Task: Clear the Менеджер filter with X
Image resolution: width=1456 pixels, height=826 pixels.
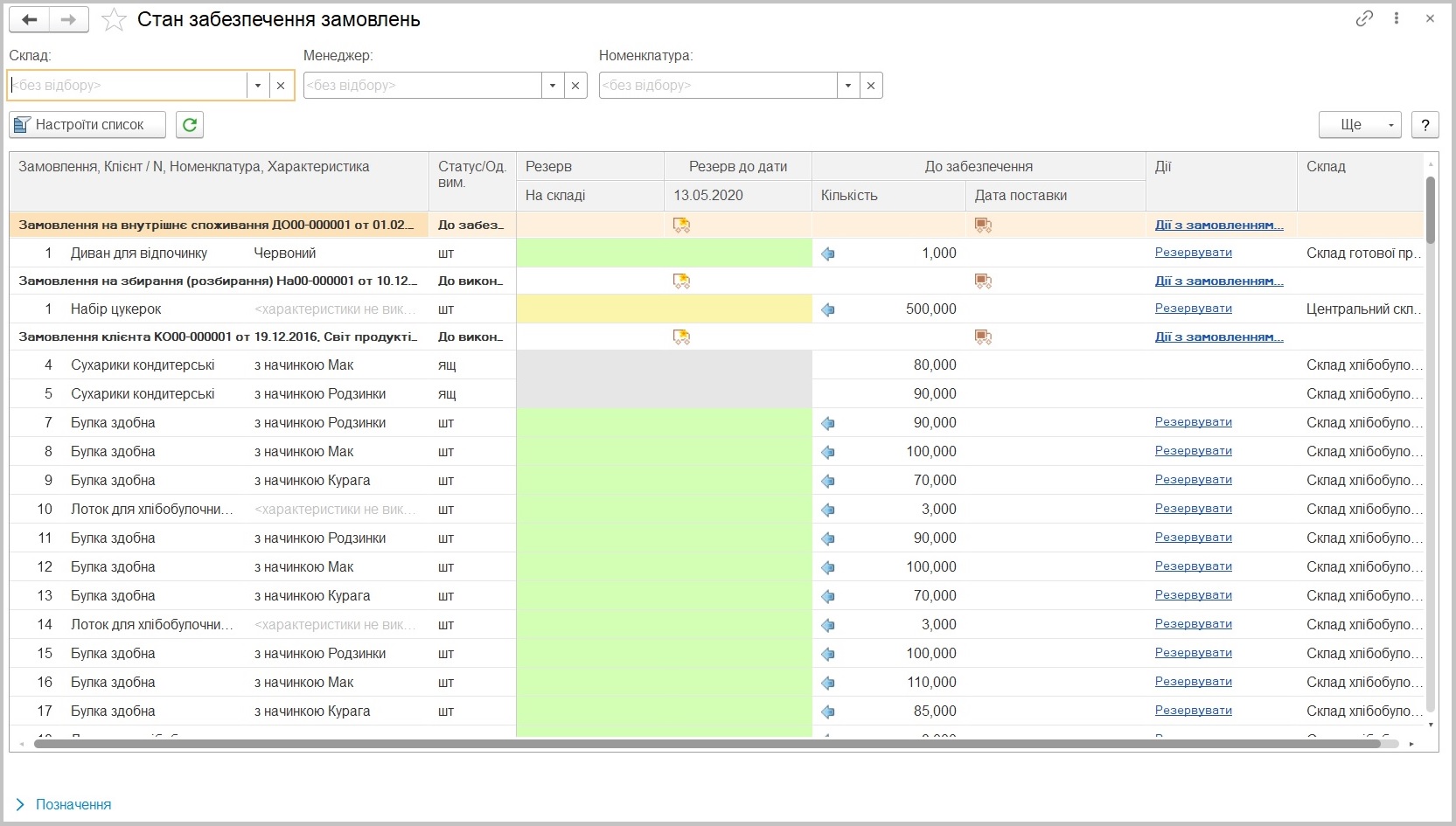Action: (x=575, y=86)
